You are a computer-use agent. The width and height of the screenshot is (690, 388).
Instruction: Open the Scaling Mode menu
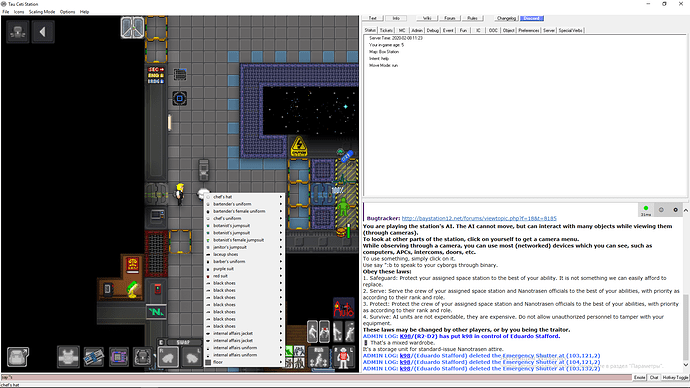point(42,12)
